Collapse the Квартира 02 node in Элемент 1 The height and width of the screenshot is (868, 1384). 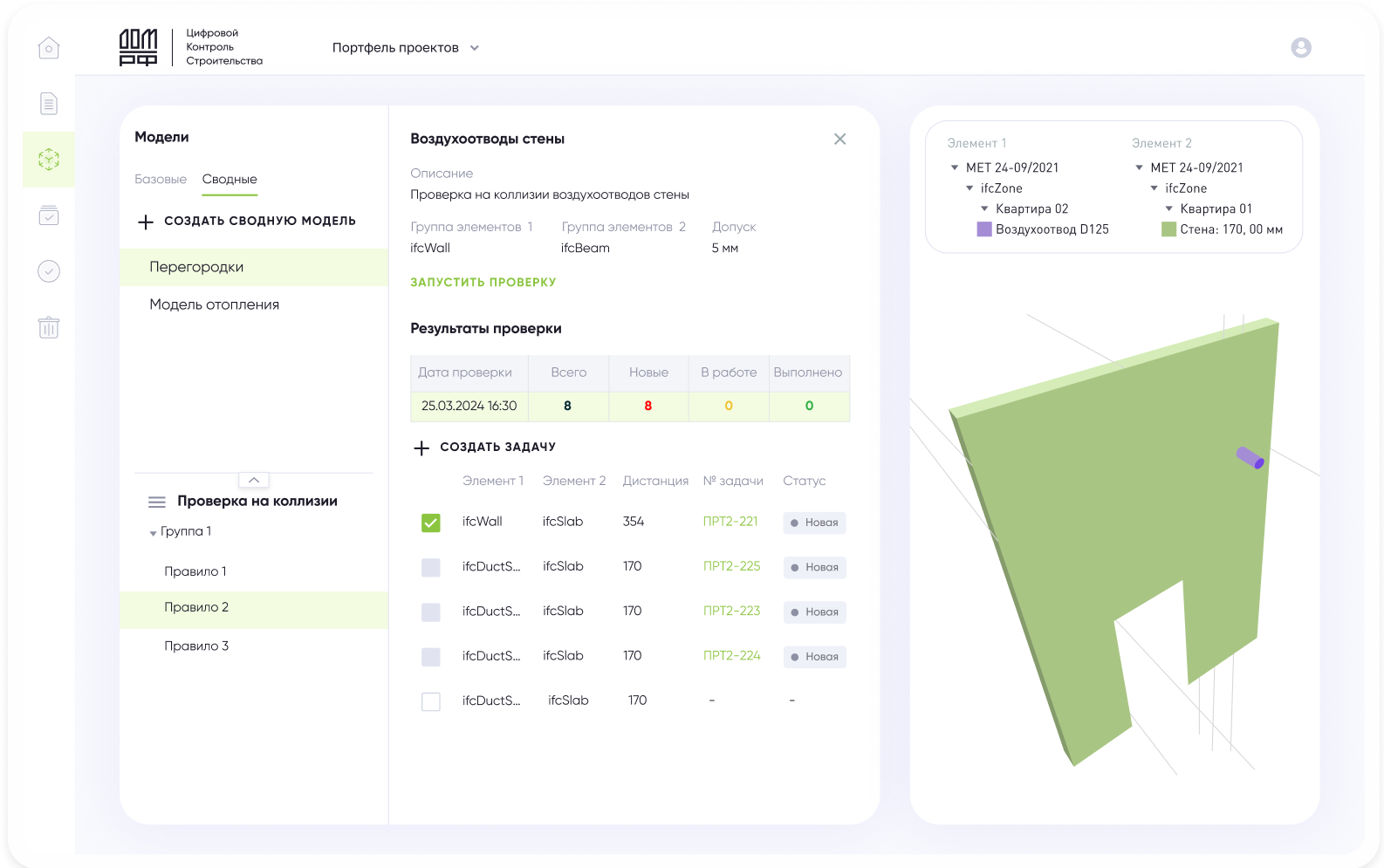click(984, 209)
